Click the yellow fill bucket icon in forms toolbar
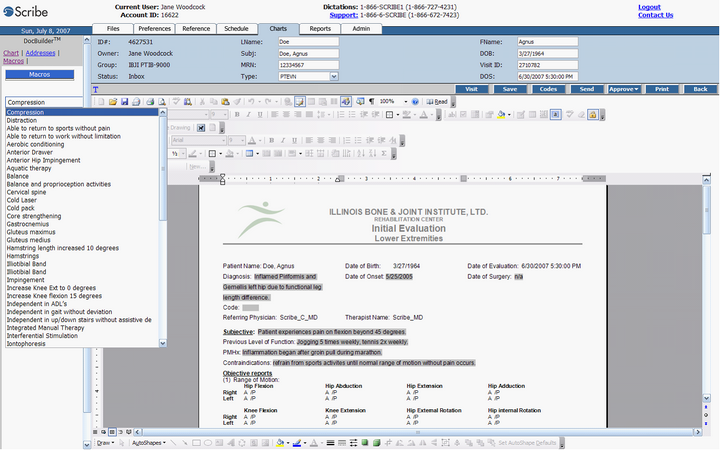 point(501,114)
